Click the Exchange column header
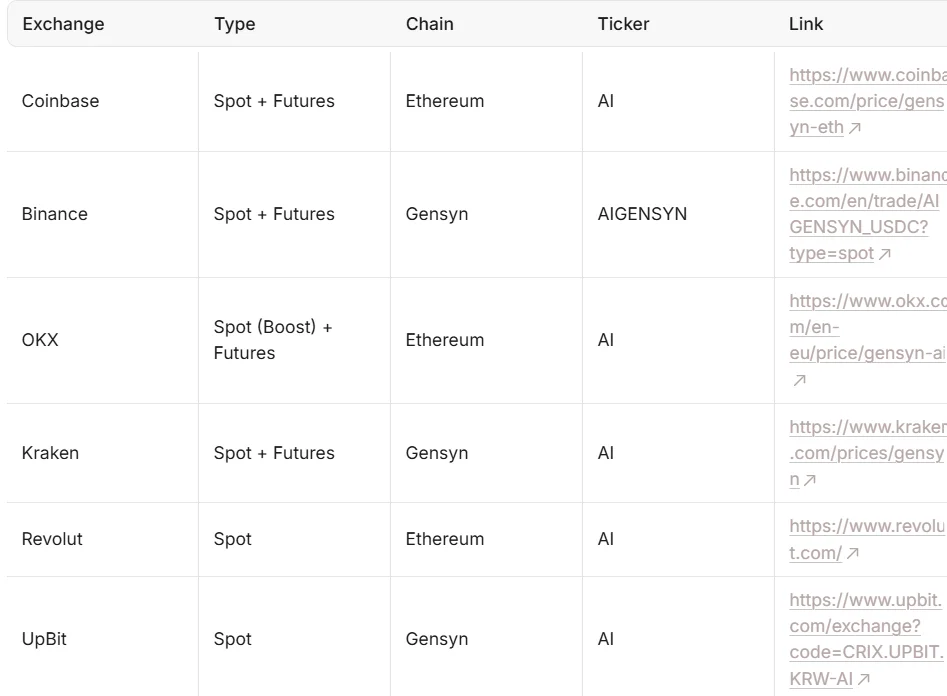Image resolution: width=947 pixels, height=696 pixels. point(63,24)
